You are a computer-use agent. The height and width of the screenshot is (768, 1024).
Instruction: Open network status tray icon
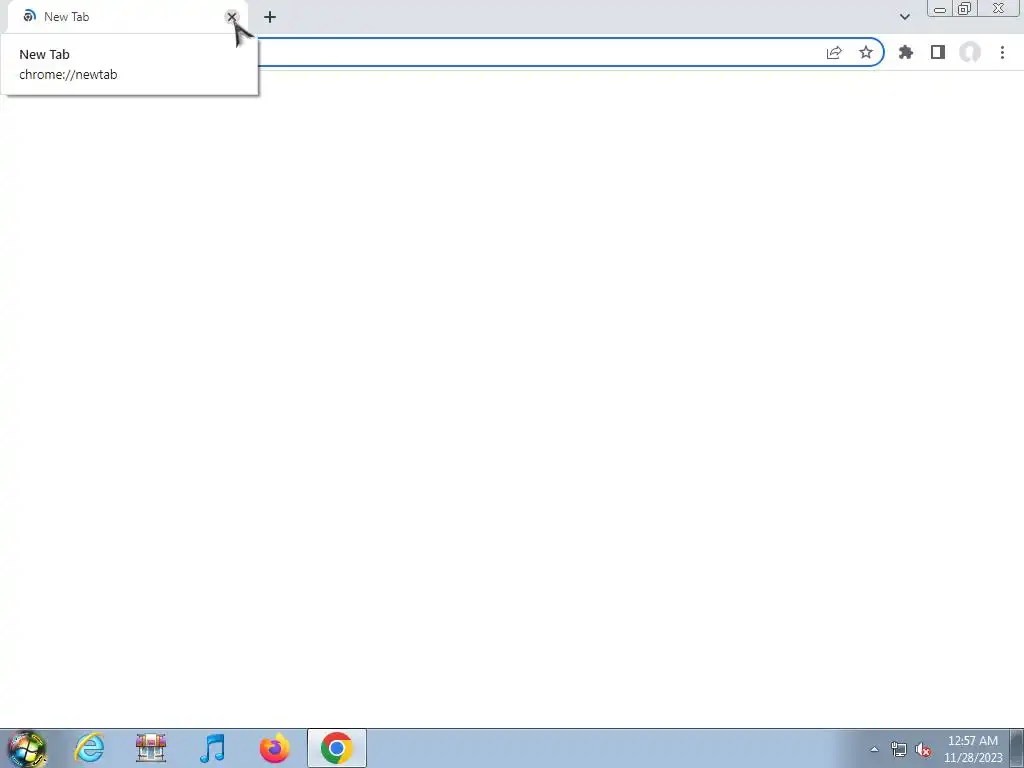(x=899, y=750)
